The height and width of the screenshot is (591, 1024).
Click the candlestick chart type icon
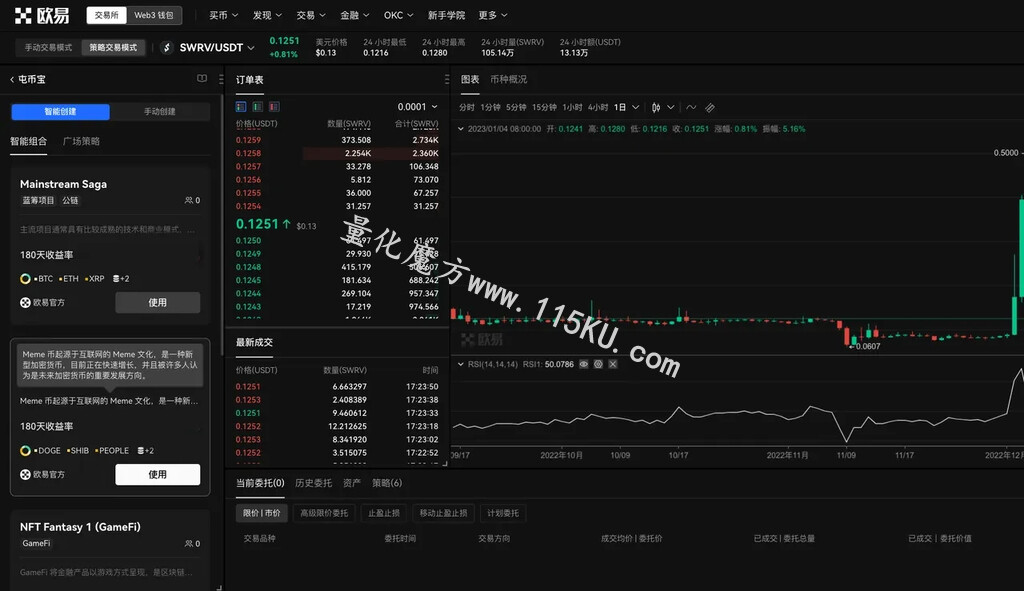click(x=656, y=107)
